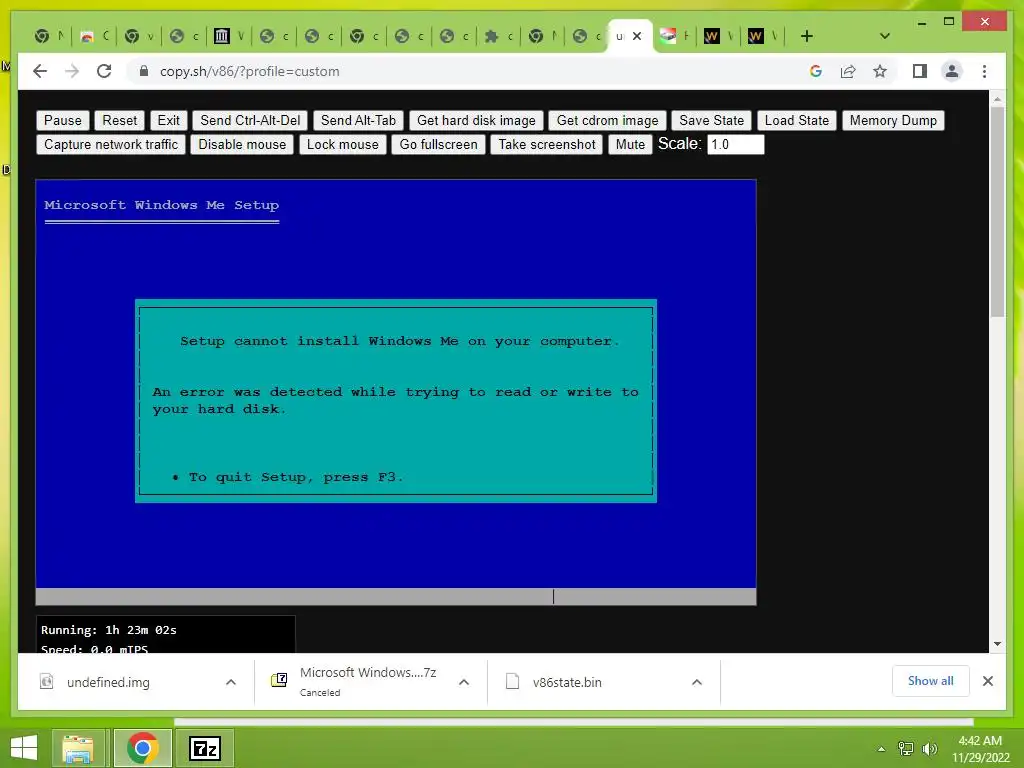Click Get hard disk image
1024x768 pixels.
point(476,120)
